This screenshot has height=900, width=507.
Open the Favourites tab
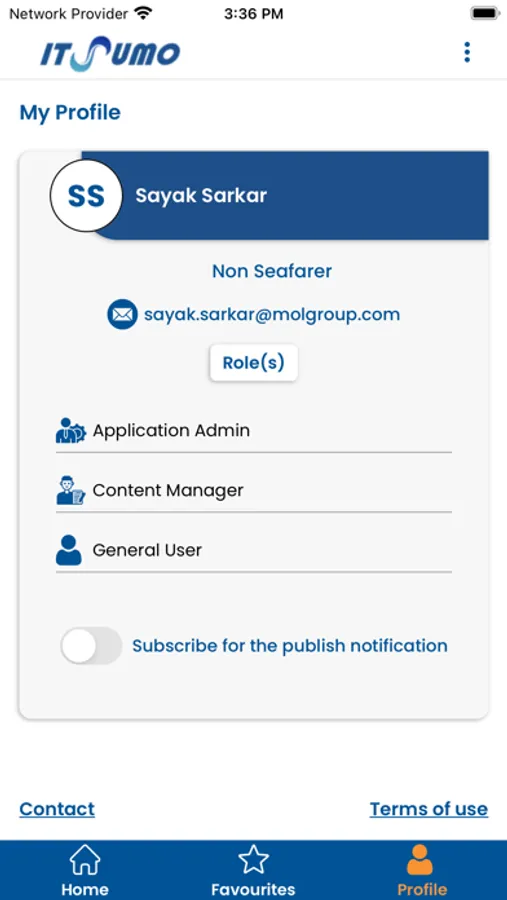[253, 870]
